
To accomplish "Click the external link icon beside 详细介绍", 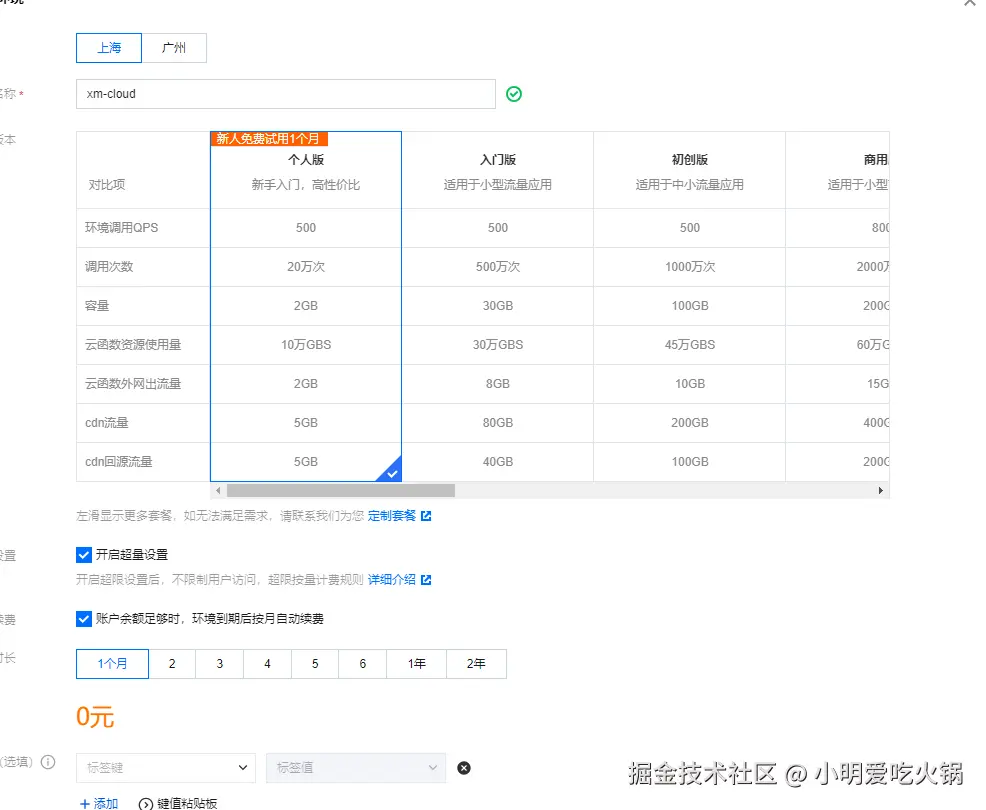I will pos(426,579).
